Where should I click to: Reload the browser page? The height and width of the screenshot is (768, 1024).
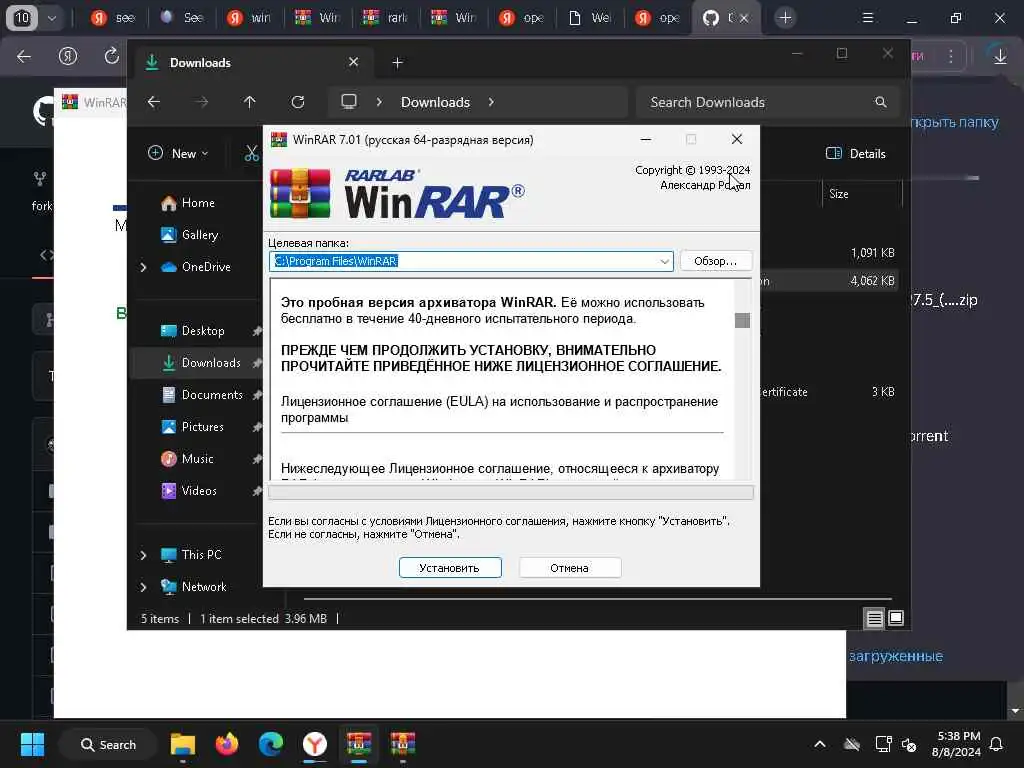coord(112,56)
